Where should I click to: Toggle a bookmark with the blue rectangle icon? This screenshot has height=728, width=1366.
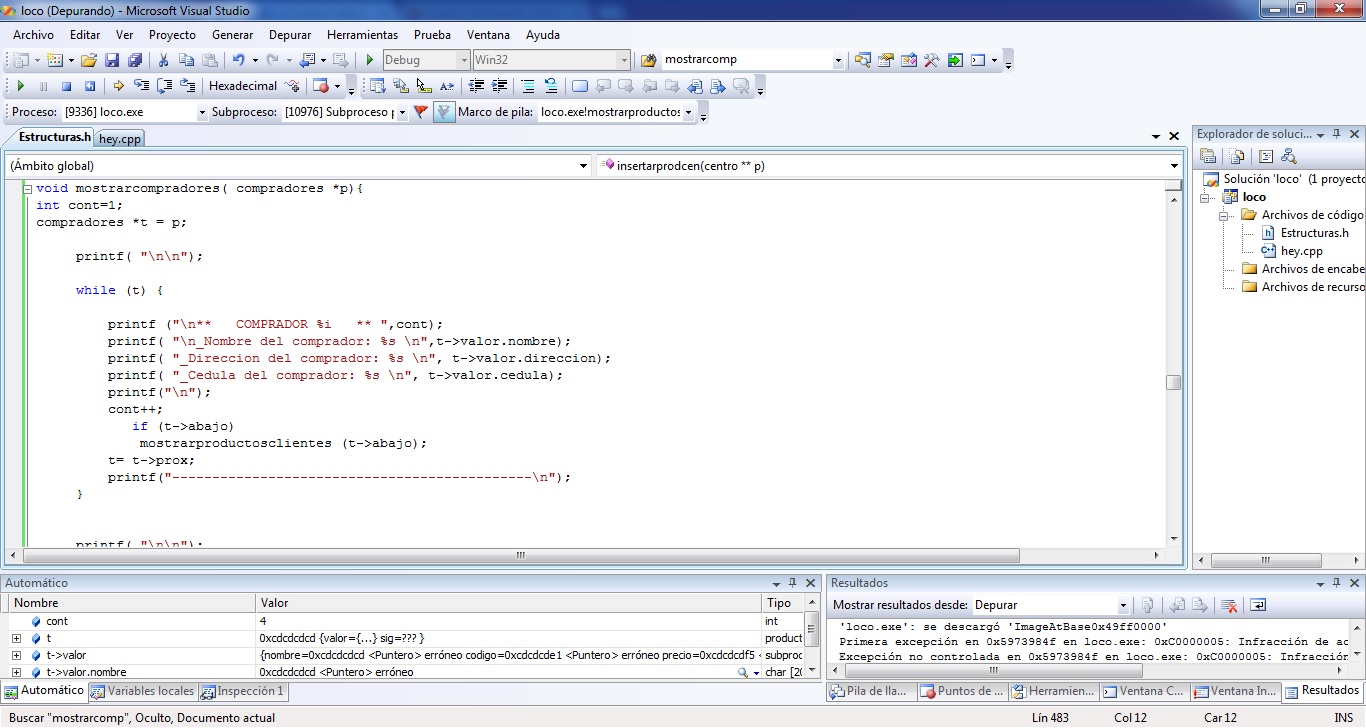[580, 87]
